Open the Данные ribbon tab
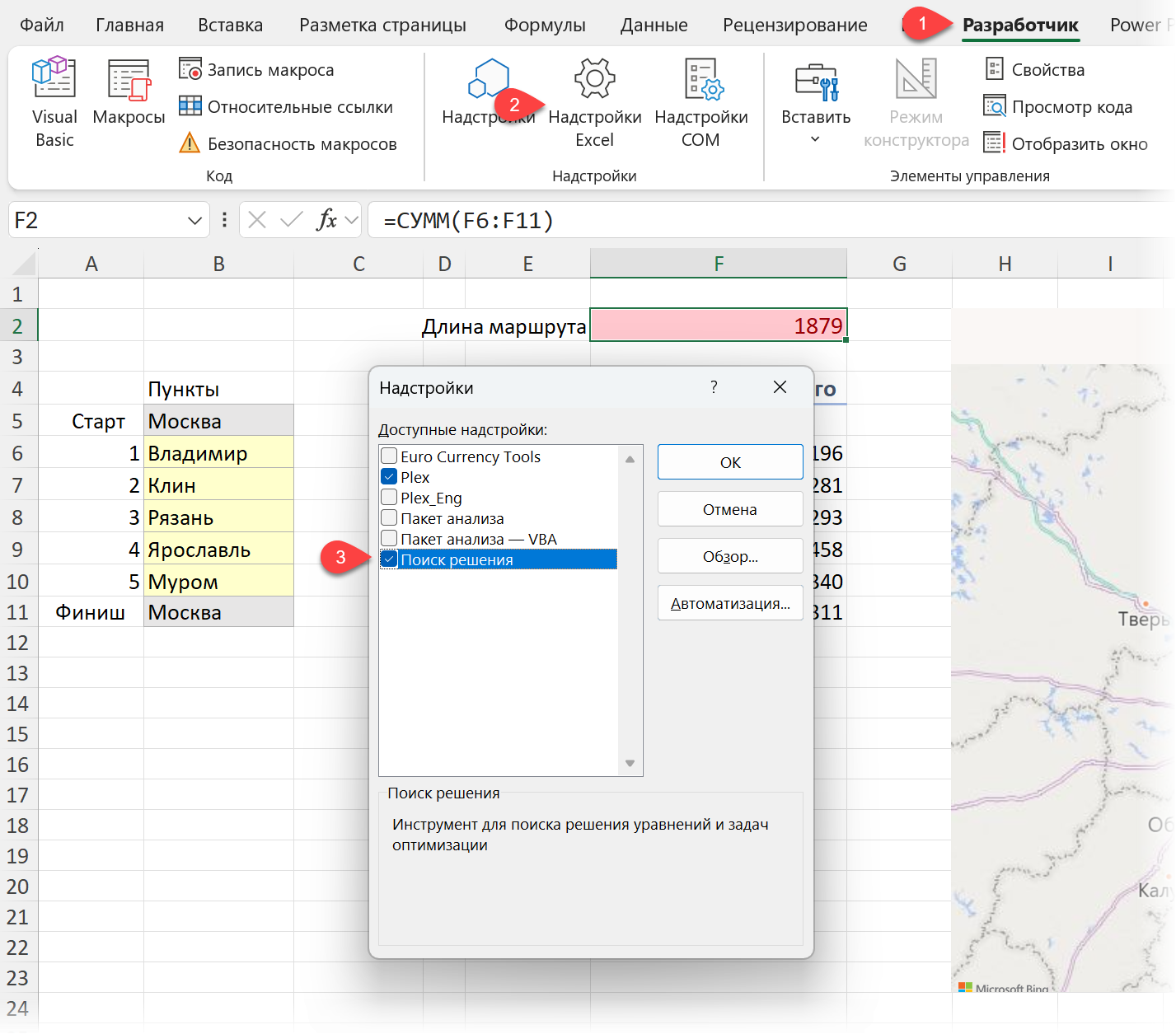The image size is (1176, 1034). (x=654, y=25)
